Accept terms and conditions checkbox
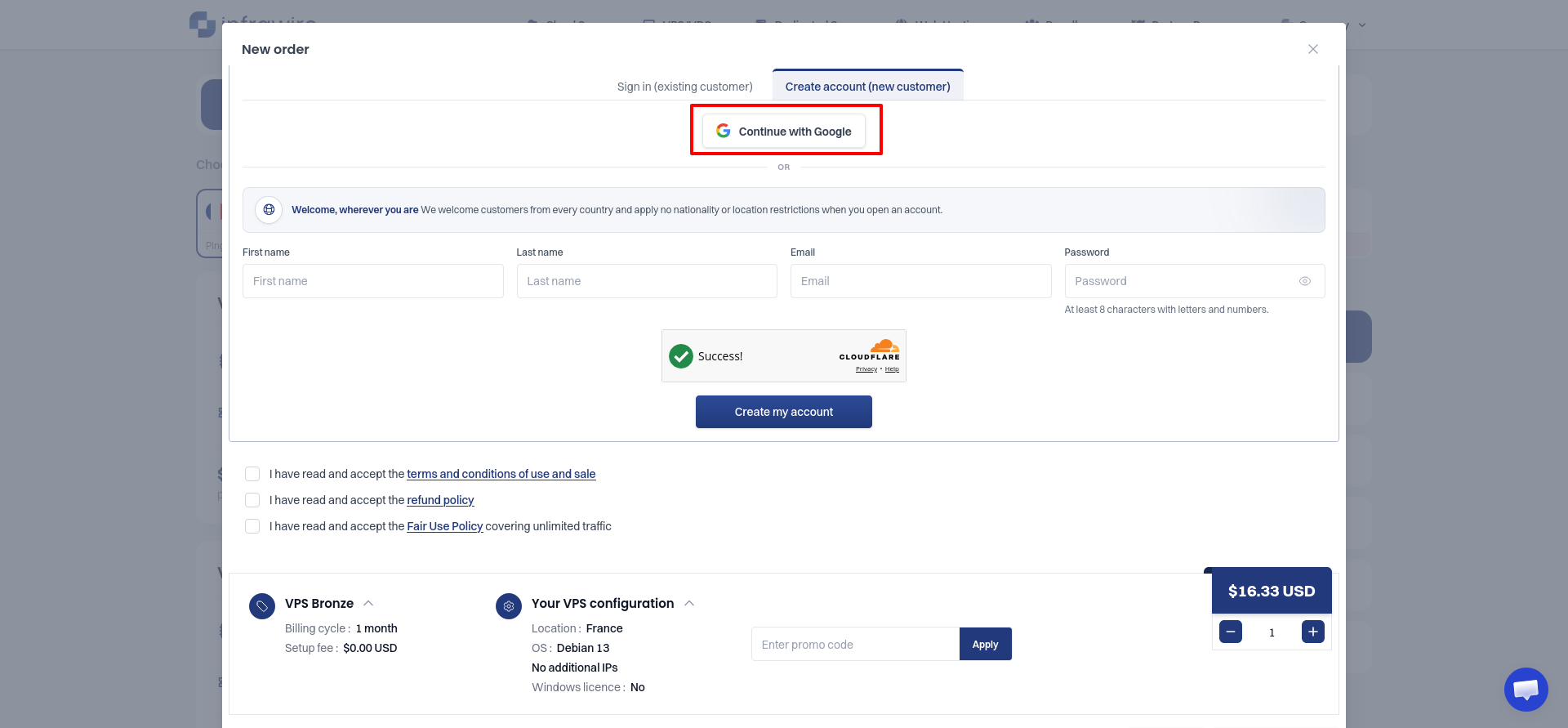 (252, 474)
